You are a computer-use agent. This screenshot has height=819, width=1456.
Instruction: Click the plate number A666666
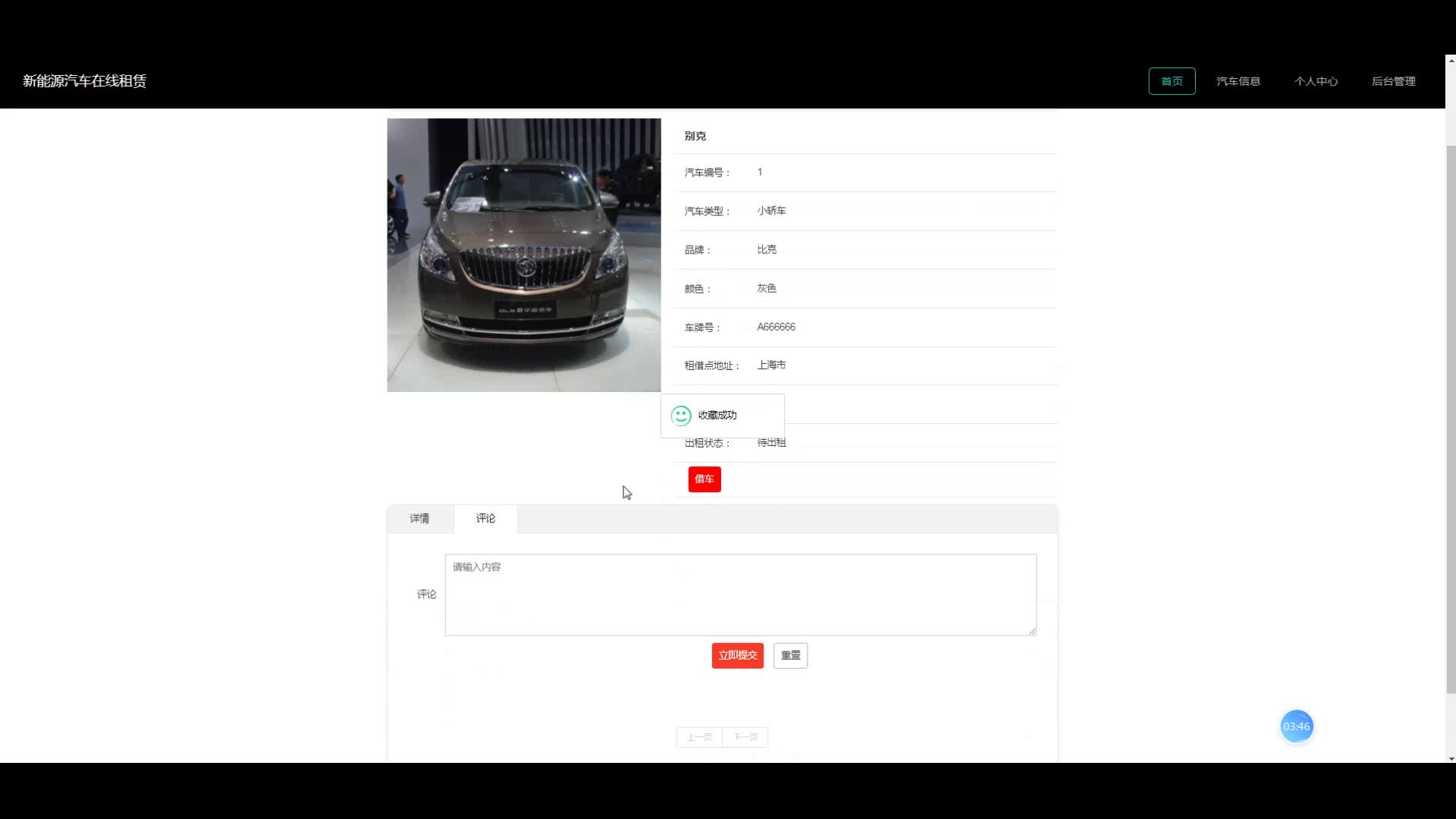pyautogui.click(x=776, y=327)
